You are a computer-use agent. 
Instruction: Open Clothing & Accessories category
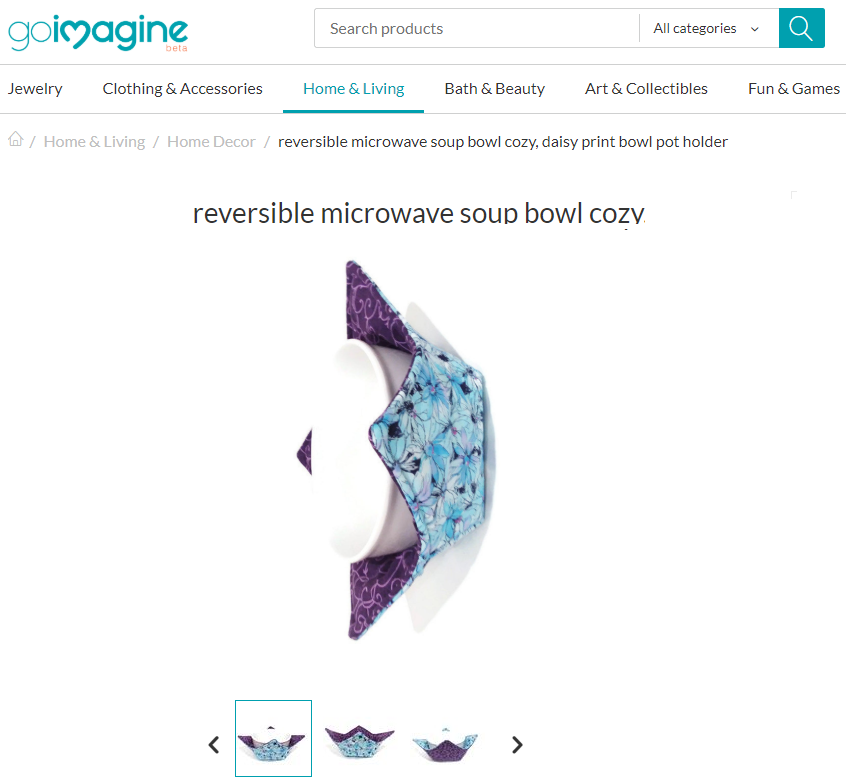182,88
